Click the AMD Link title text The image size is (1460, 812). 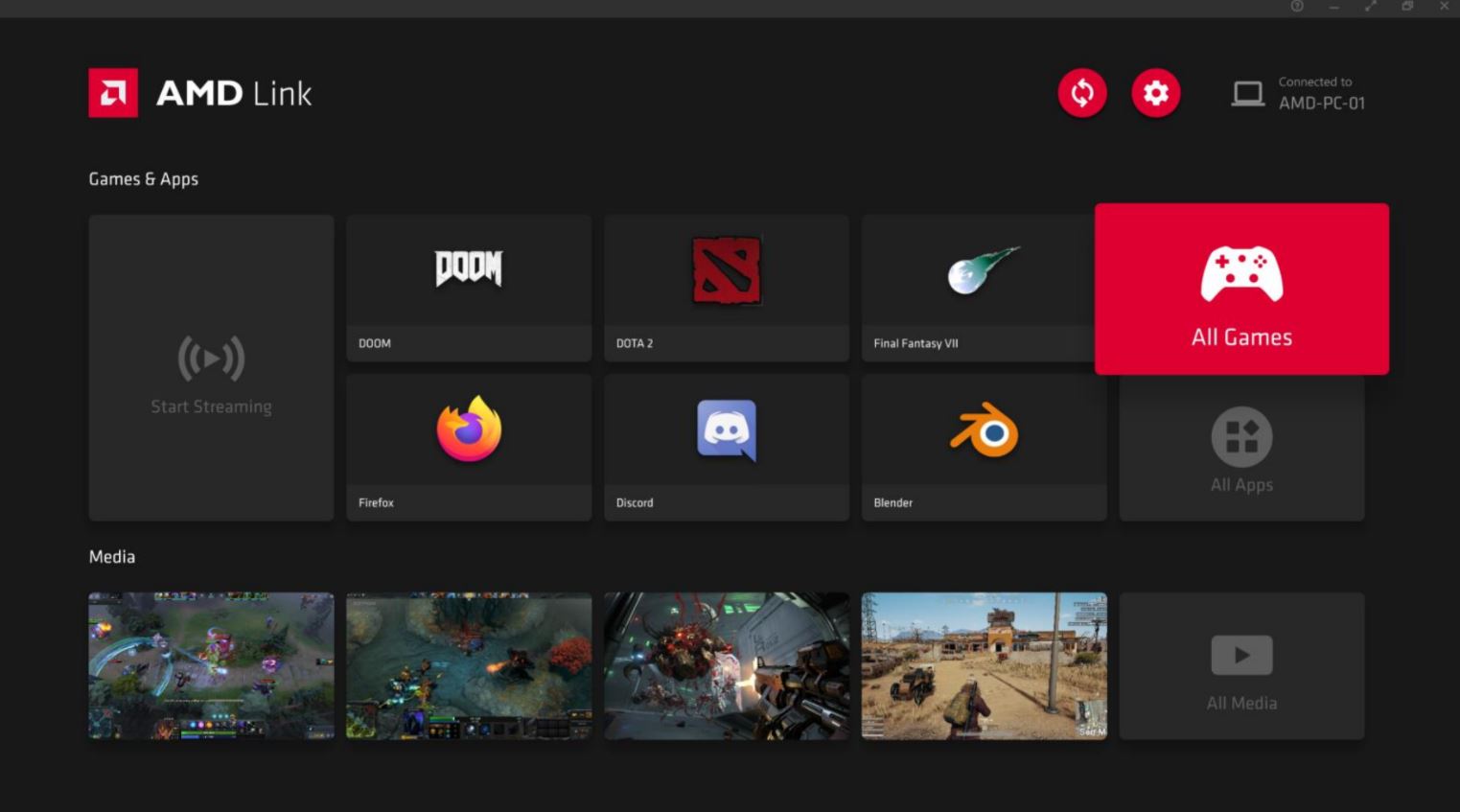tap(234, 94)
